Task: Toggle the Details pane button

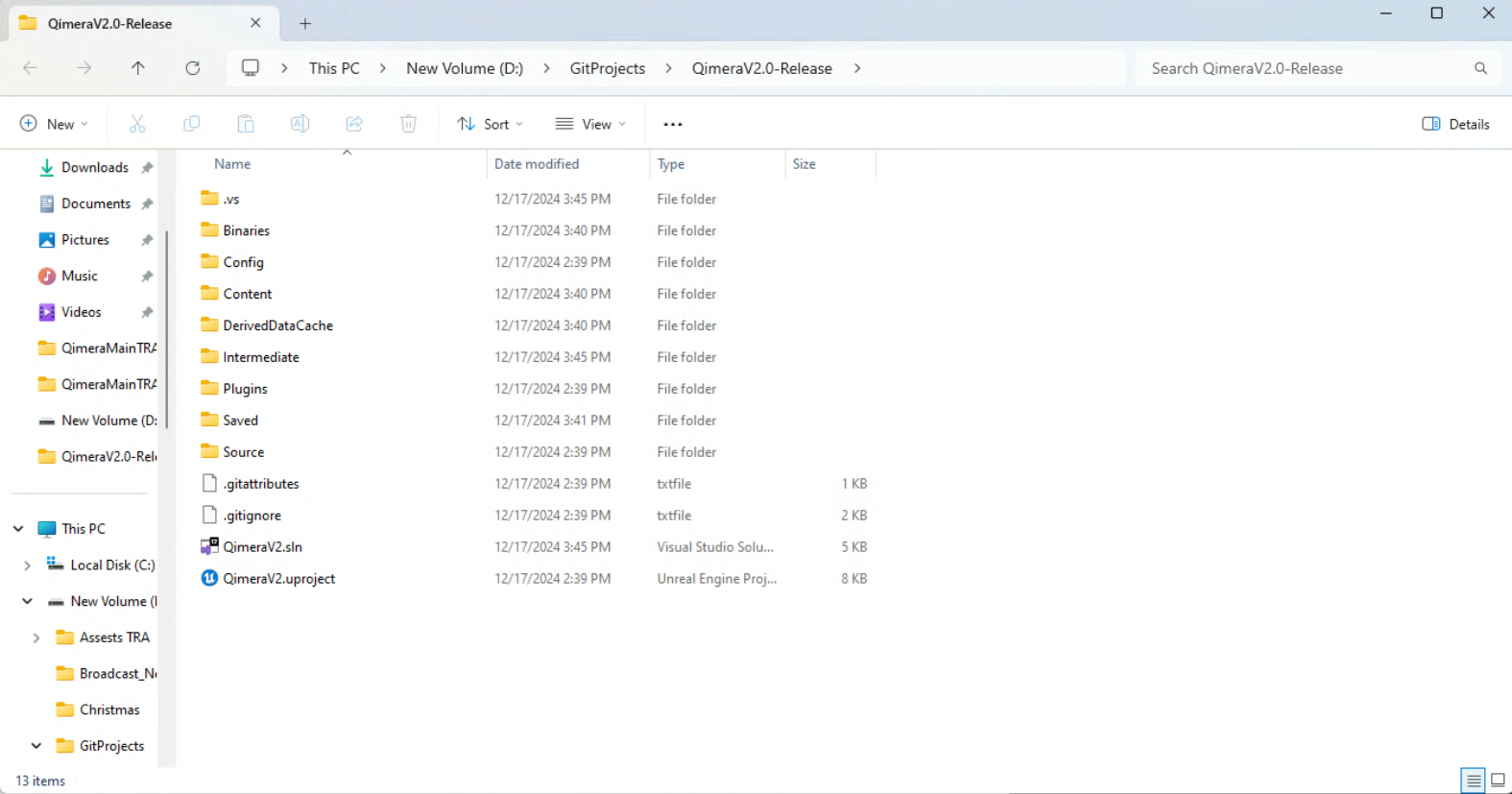Action: pos(1455,124)
